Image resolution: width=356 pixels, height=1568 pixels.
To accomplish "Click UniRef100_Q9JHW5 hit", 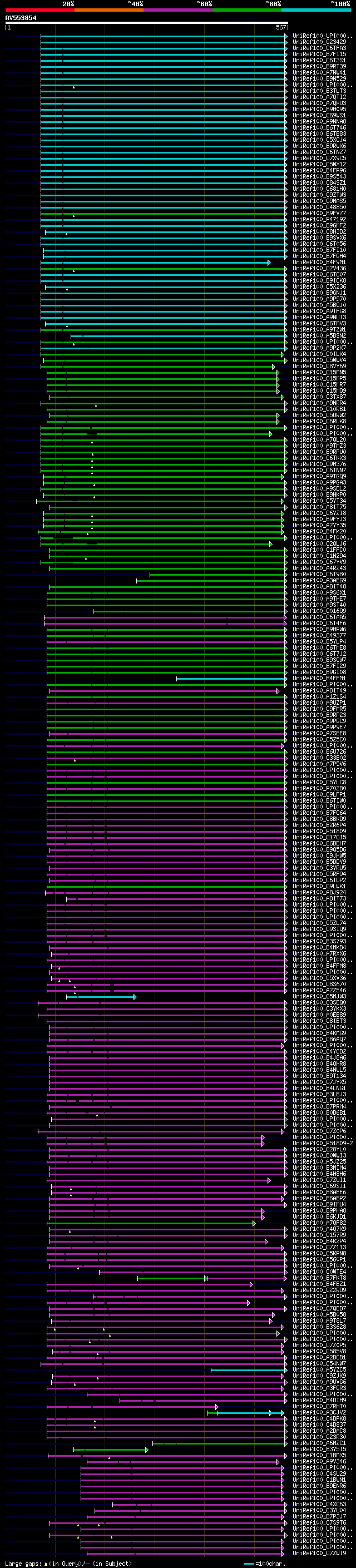I will pyautogui.click(x=319, y=856).
